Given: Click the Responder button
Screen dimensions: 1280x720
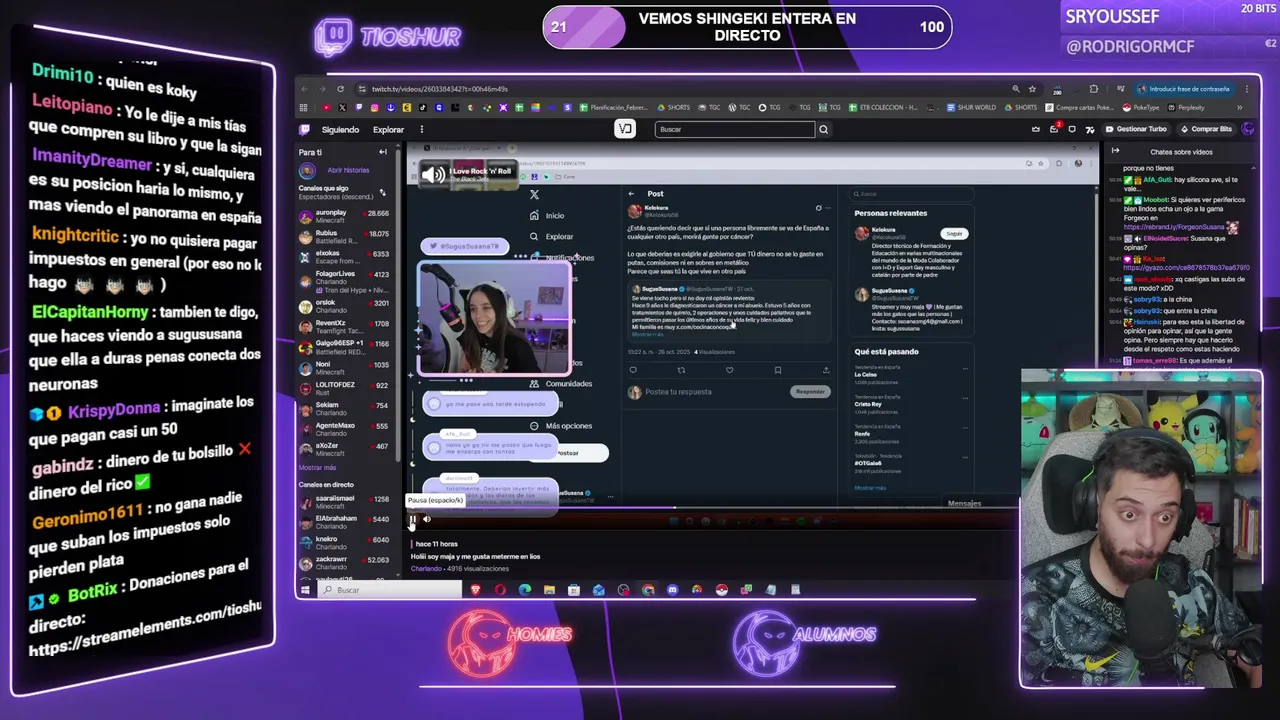Looking at the screenshot, I should pyautogui.click(x=810, y=392).
